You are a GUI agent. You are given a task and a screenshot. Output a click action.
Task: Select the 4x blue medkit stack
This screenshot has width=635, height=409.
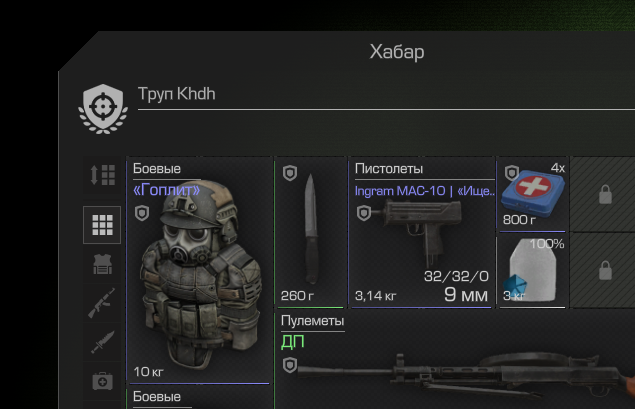pyautogui.click(x=533, y=195)
